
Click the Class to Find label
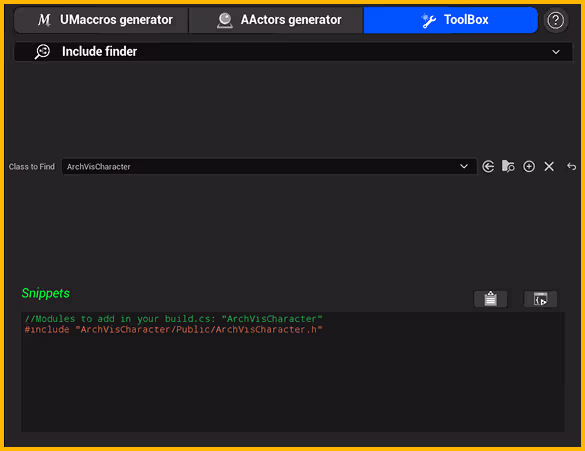tap(32, 167)
